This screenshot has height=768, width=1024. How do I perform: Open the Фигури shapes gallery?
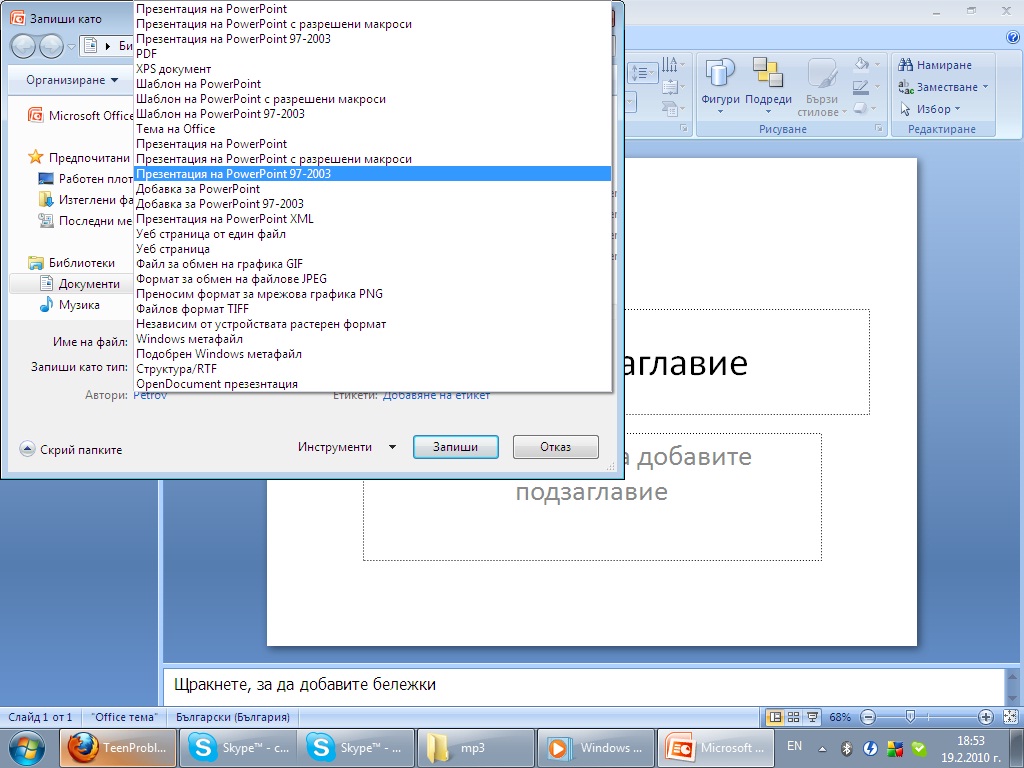(720, 86)
